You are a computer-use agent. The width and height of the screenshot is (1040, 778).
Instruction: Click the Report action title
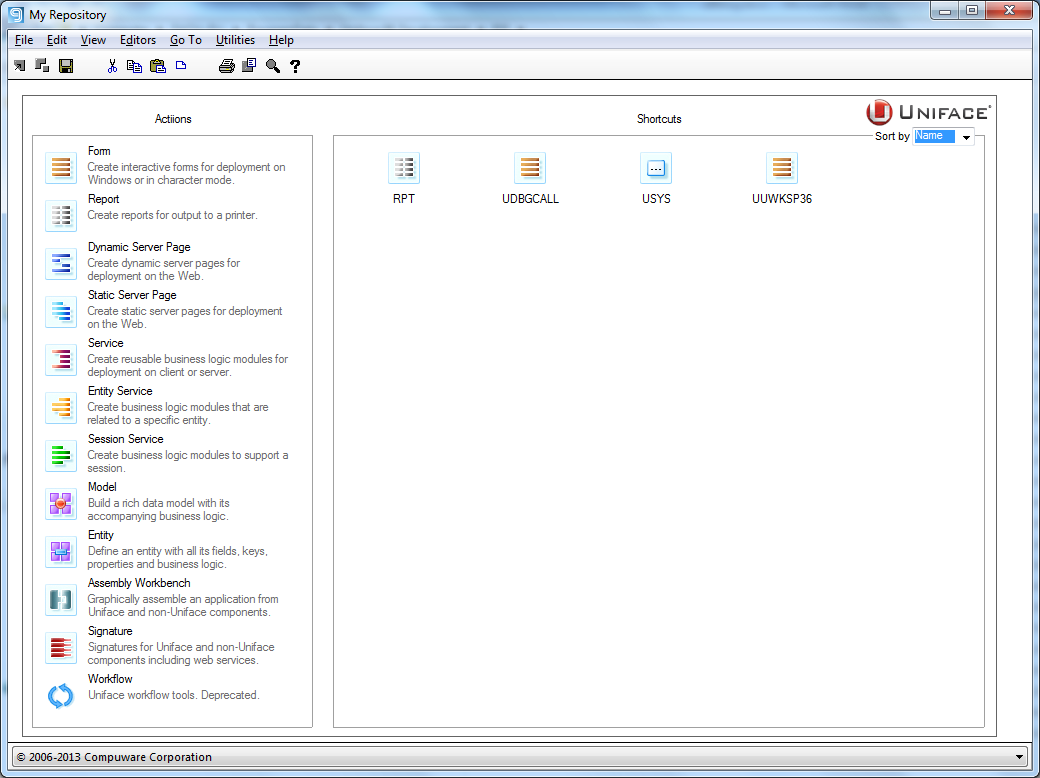(103, 199)
